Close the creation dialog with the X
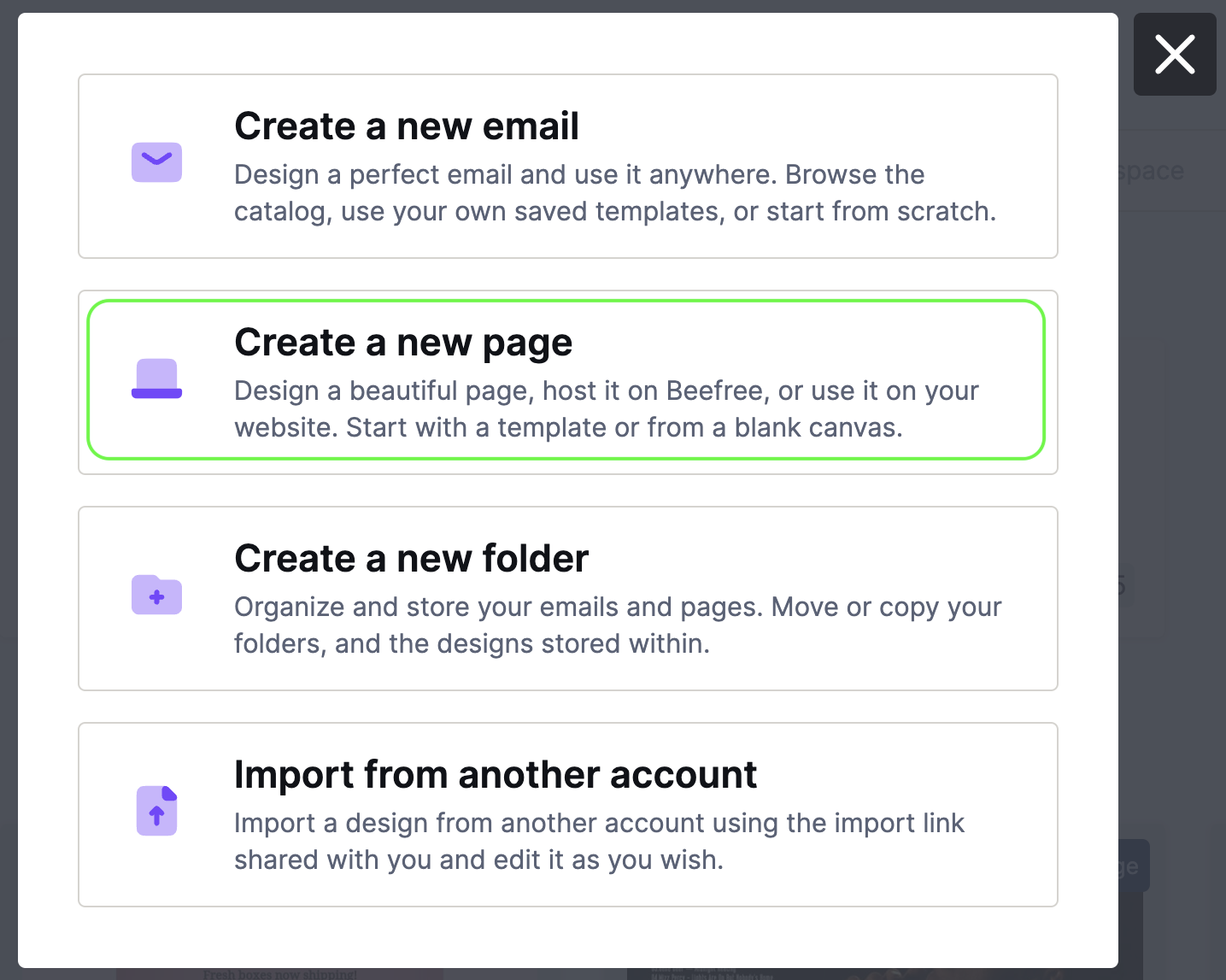 click(1175, 55)
